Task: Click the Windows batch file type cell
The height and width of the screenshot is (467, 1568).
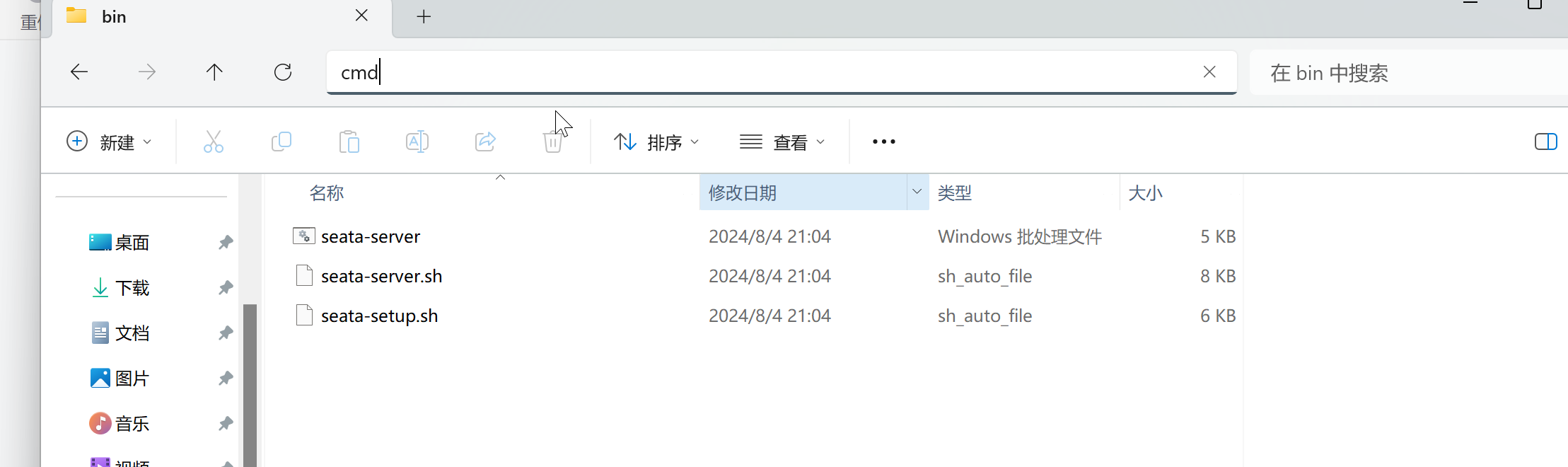Action: point(1020,236)
